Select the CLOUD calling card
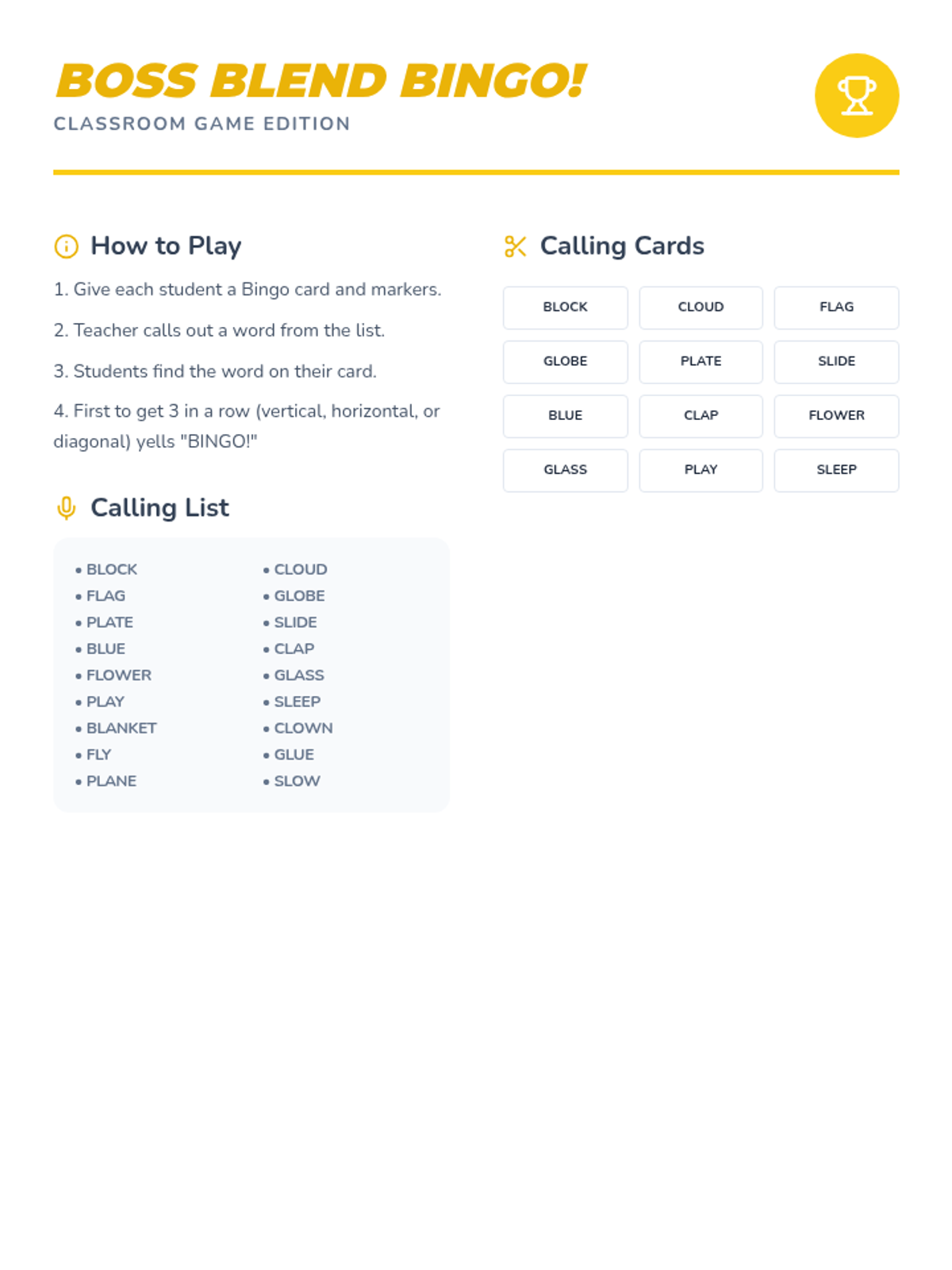Image resolution: width=952 pixels, height=1270 pixels. click(701, 307)
